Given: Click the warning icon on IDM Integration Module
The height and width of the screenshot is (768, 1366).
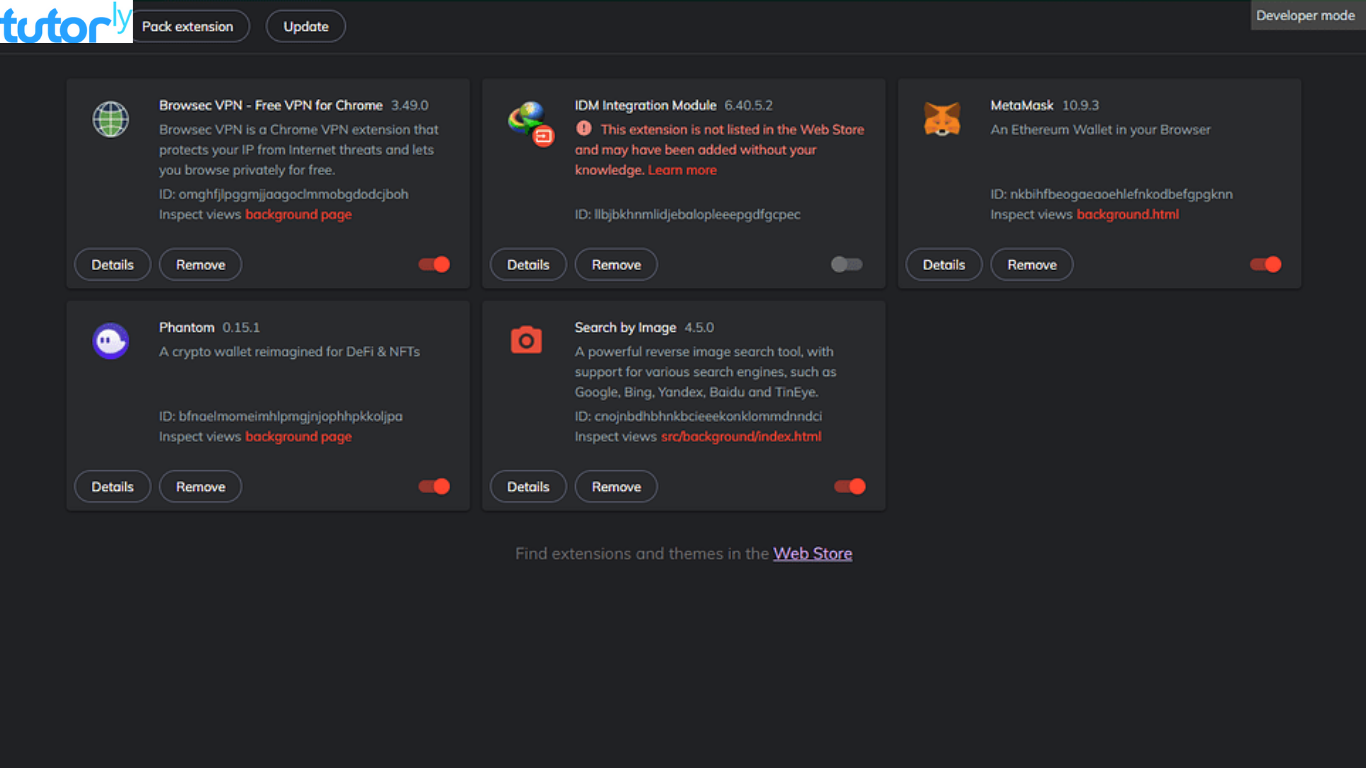Looking at the screenshot, I should 582,129.
